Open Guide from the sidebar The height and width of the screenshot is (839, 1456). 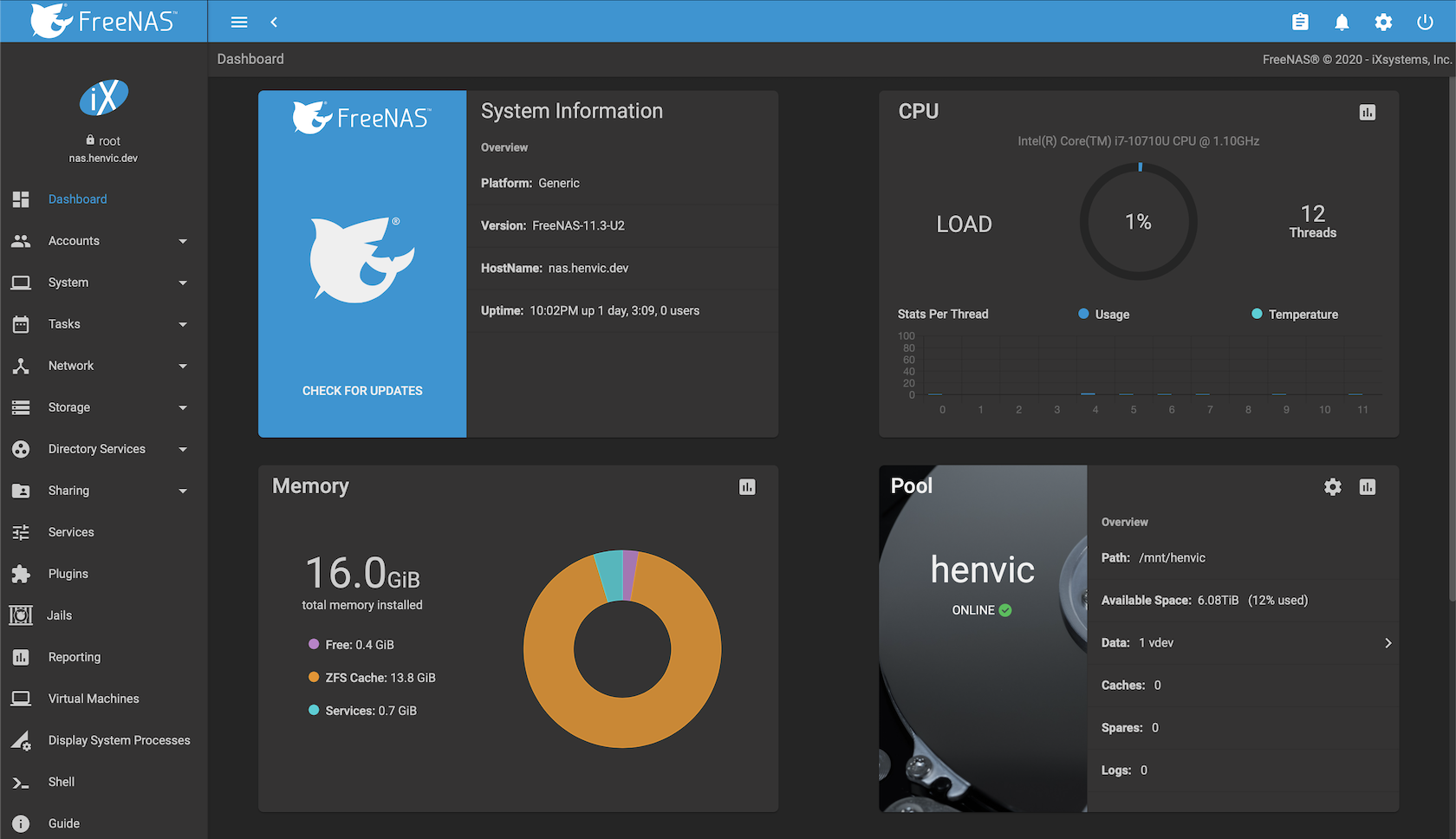pyautogui.click(x=104, y=823)
